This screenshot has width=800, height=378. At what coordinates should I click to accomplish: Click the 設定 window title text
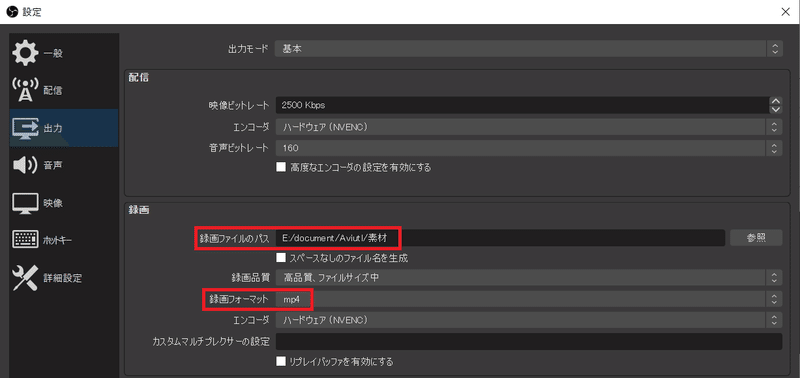pos(32,12)
